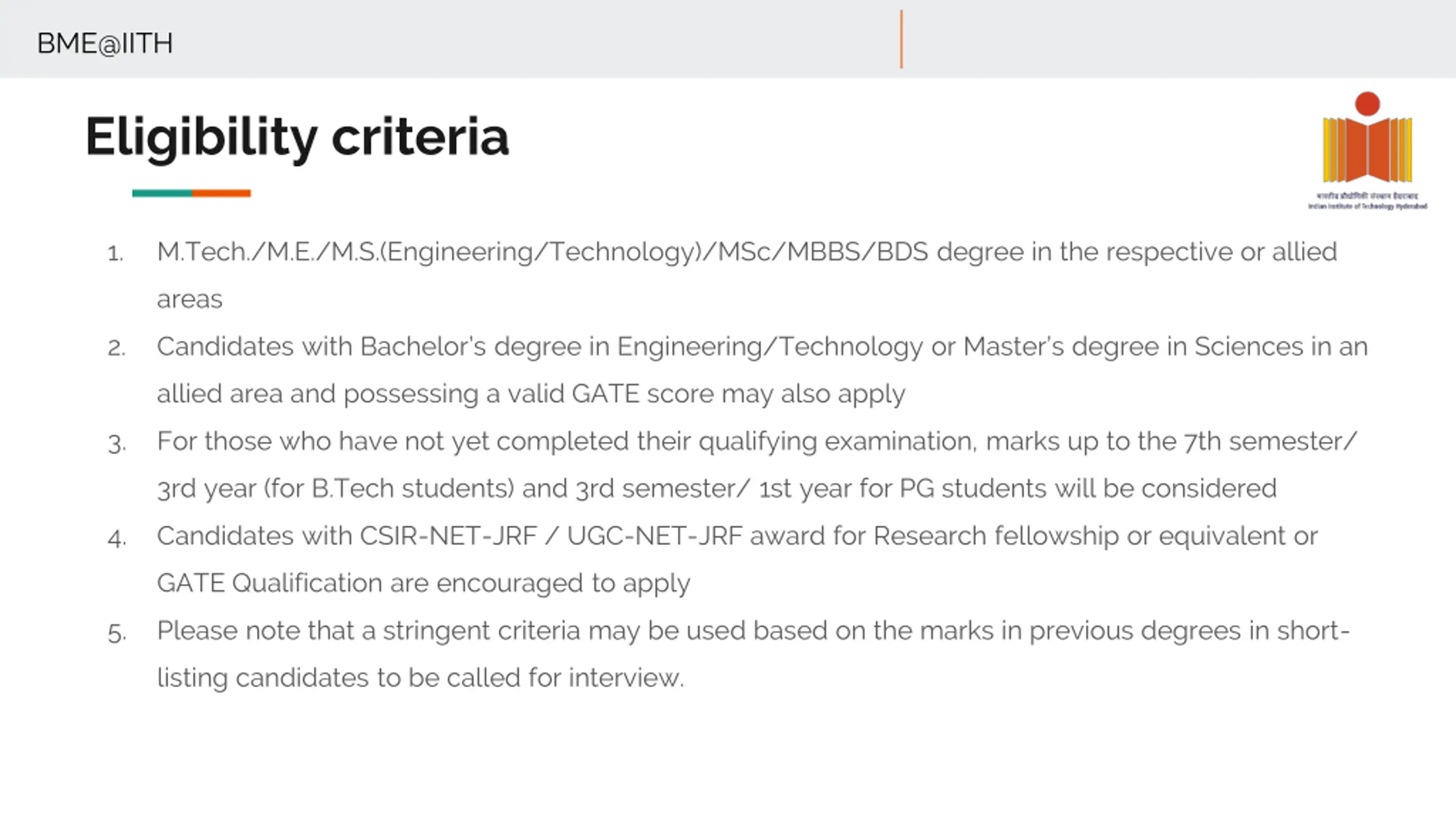
Task: Click the 'valid GATE score may also apply' line
Action: click(531, 395)
